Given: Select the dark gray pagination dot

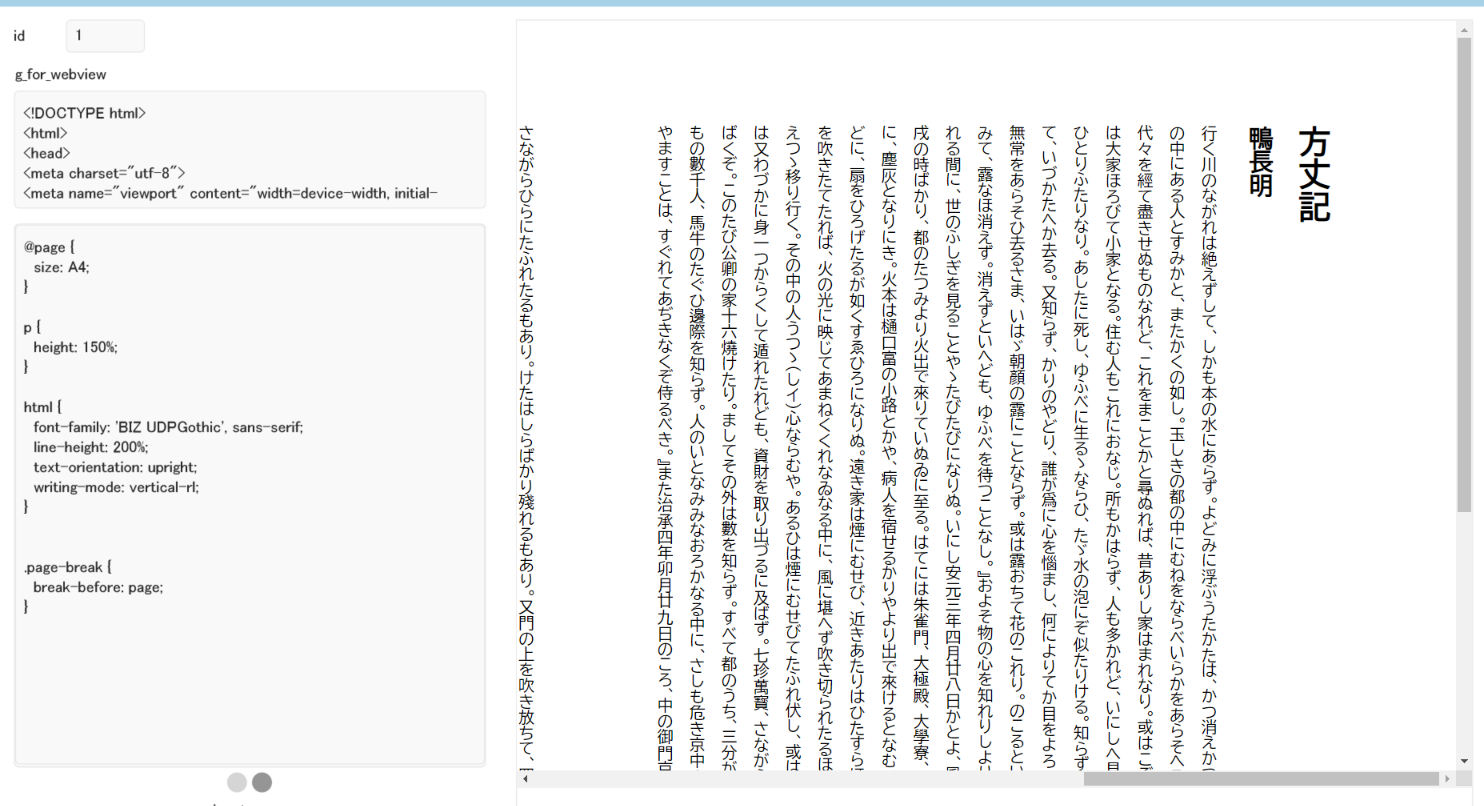Looking at the screenshot, I should (262, 782).
